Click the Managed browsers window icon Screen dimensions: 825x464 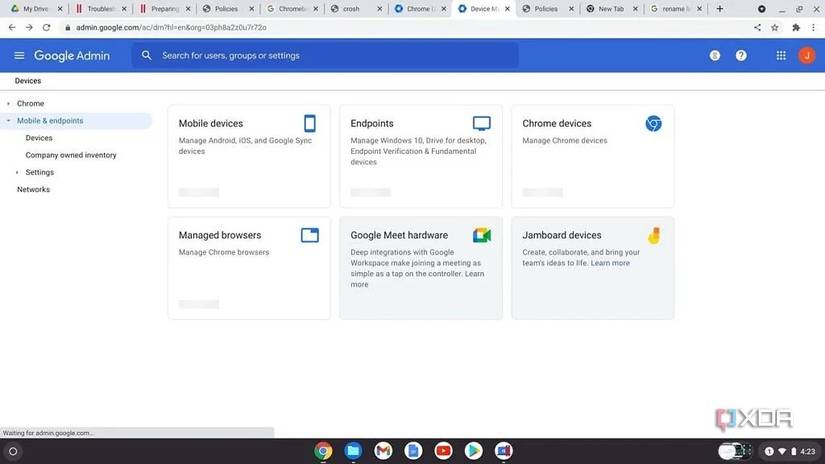click(x=310, y=235)
